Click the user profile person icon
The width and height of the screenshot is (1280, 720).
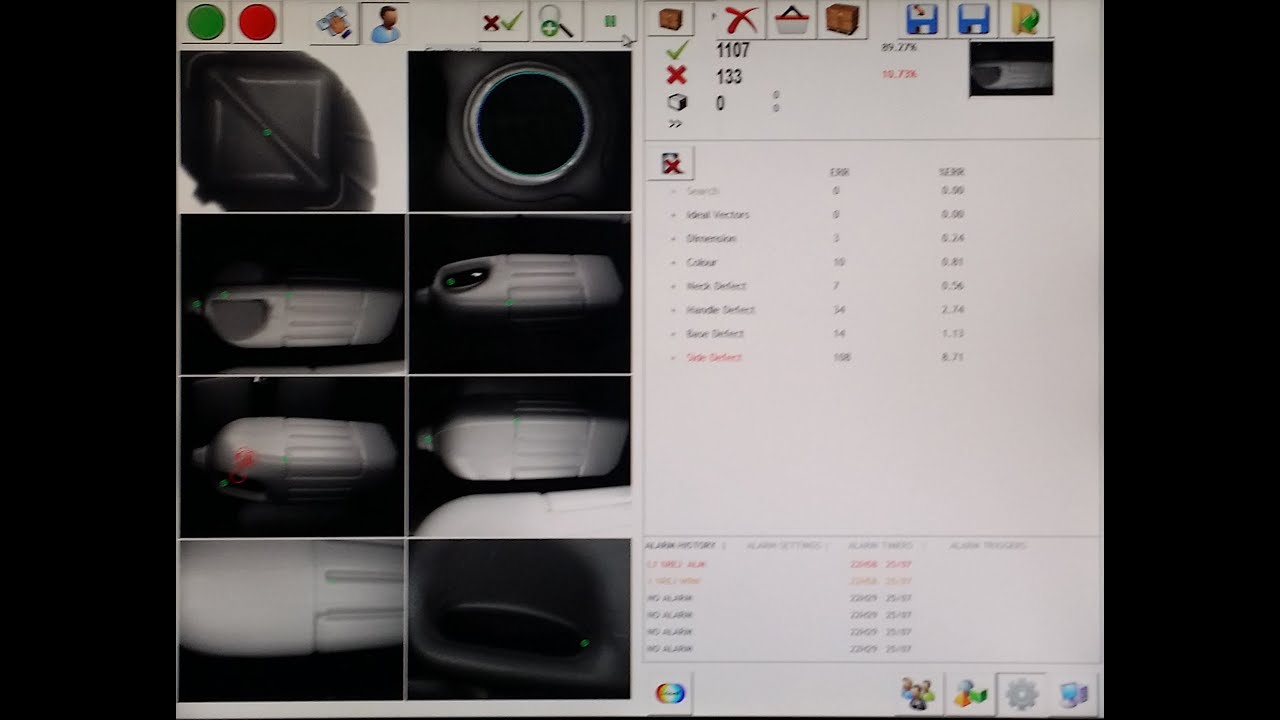click(385, 23)
